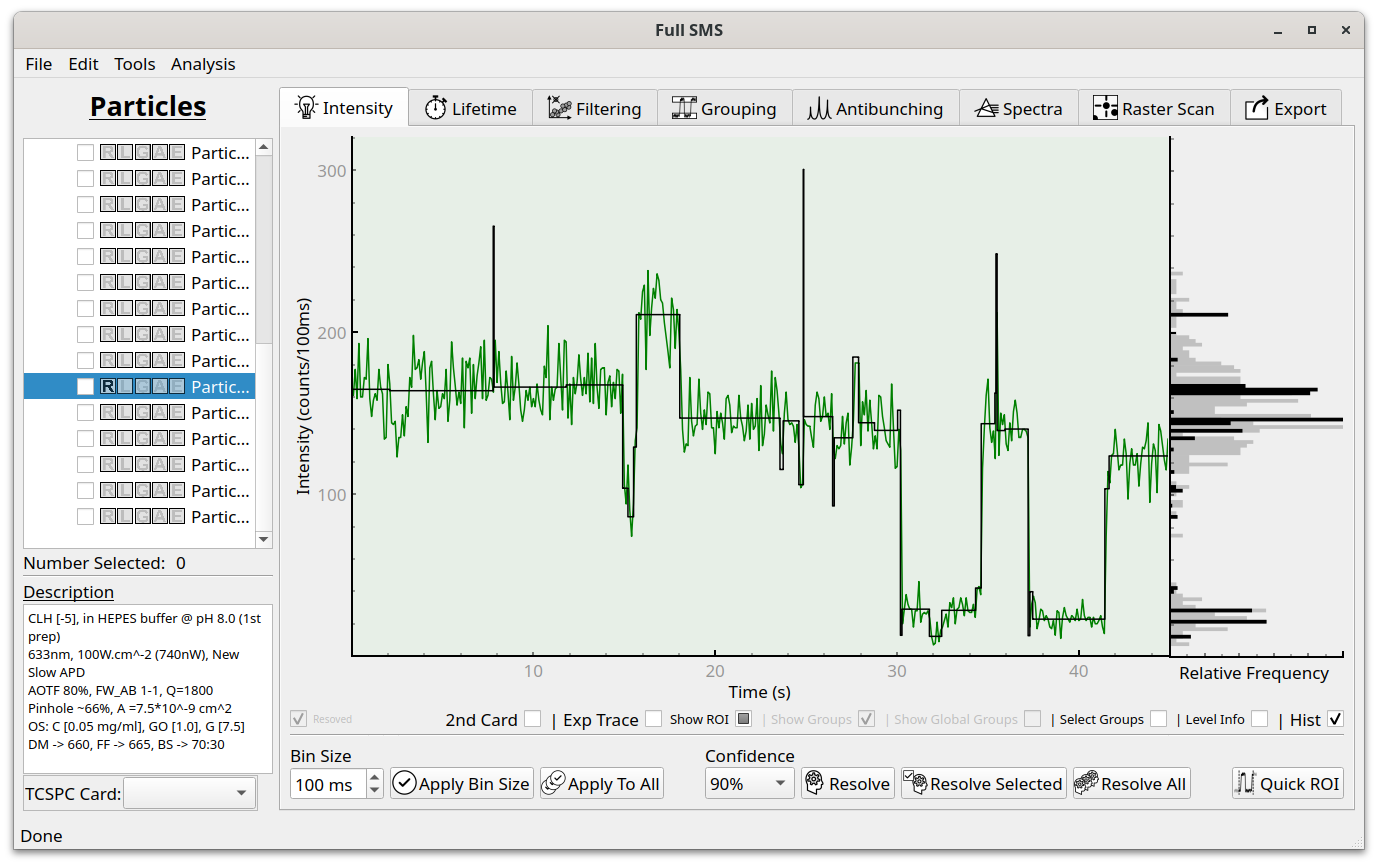Image resolution: width=1378 pixels, height=866 pixels.
Task: Enable the Level Info checkbox
Action: [x=1260, y=719]
